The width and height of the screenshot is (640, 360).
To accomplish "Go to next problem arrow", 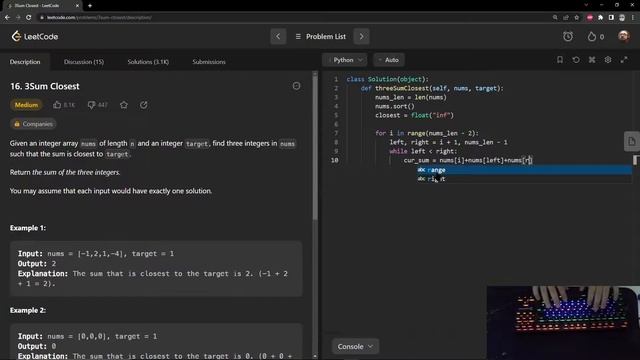I will coord(361,36).
